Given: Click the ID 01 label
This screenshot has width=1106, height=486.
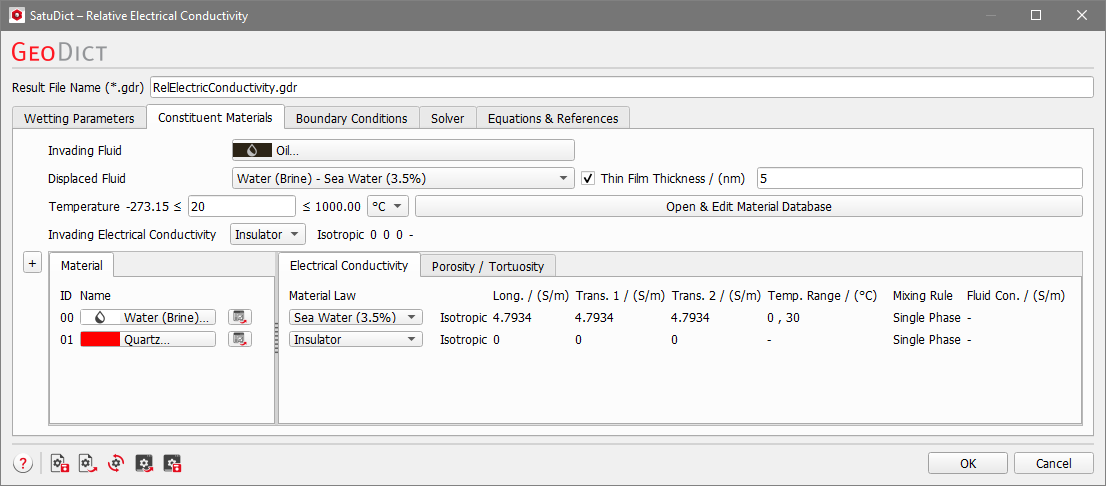Looking at the screenshot, I should tap(66, 339).
